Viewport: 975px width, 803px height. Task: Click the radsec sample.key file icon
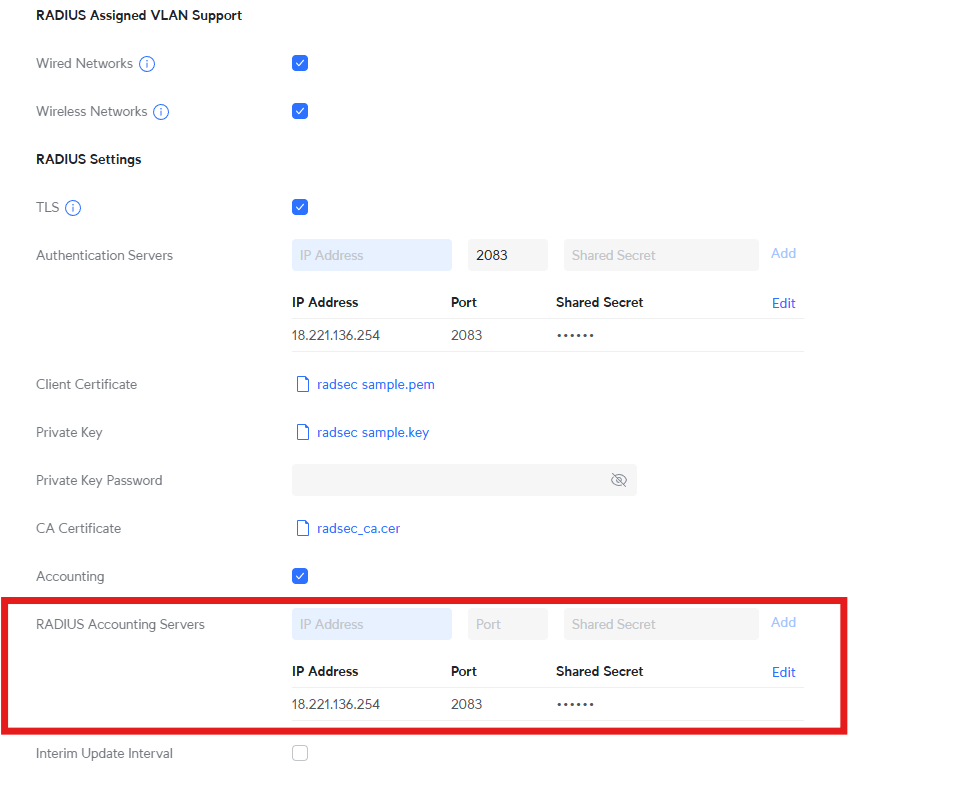pos(302,432)
